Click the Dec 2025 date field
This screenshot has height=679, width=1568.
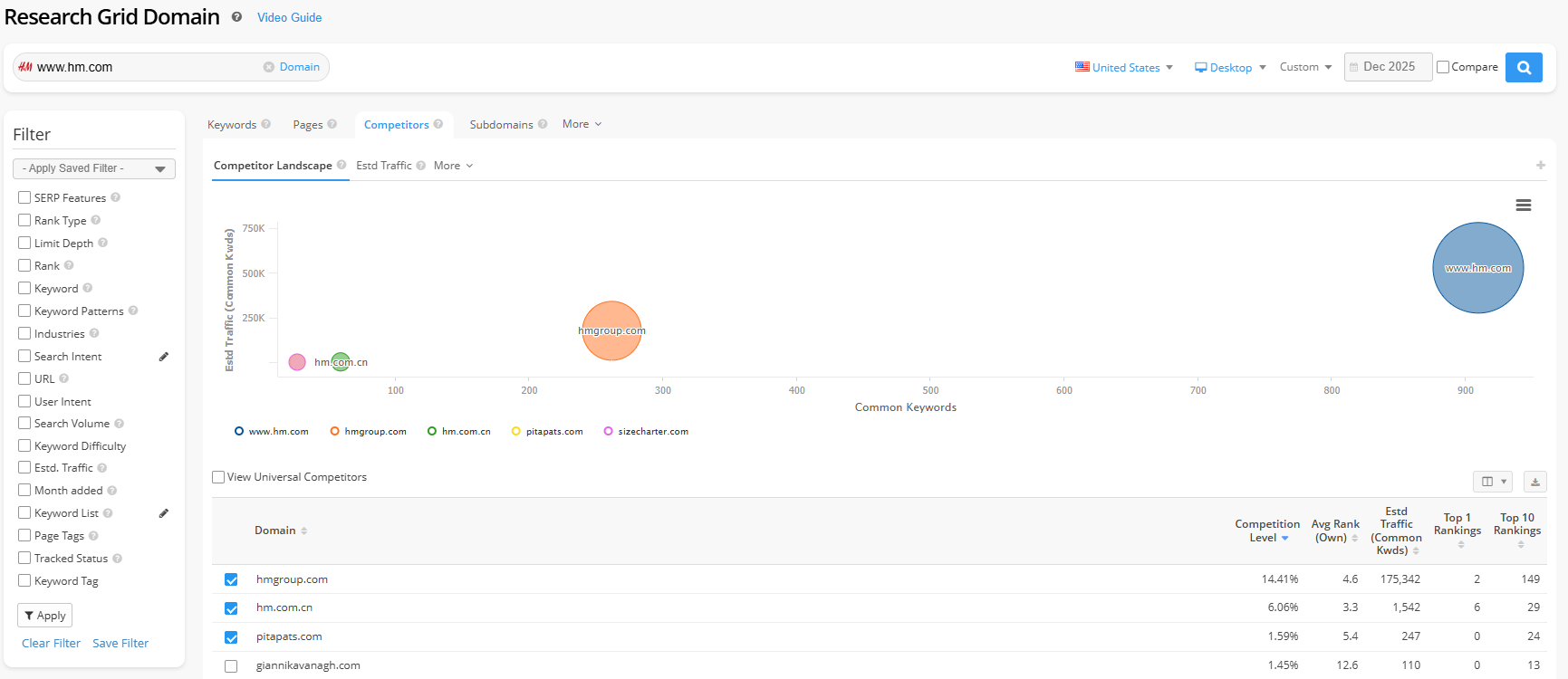(1388, 67)
